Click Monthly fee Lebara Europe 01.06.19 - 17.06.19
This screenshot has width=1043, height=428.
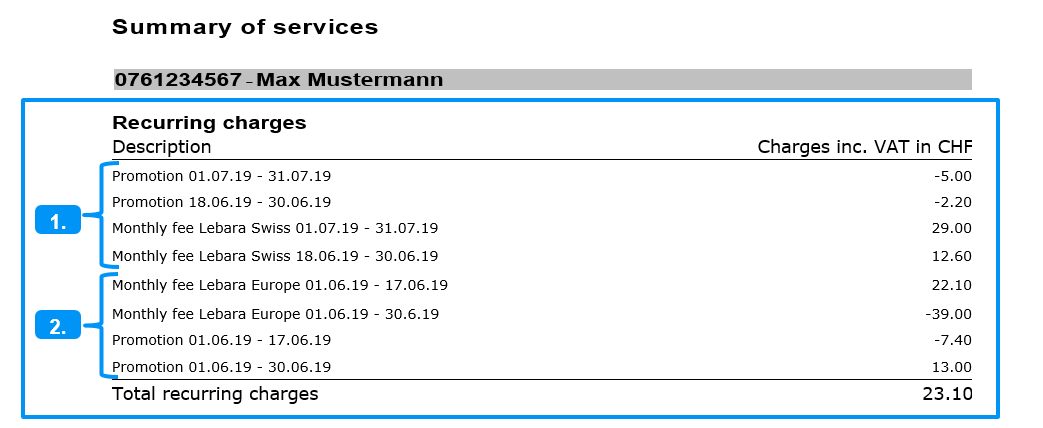tap(280, 285)
